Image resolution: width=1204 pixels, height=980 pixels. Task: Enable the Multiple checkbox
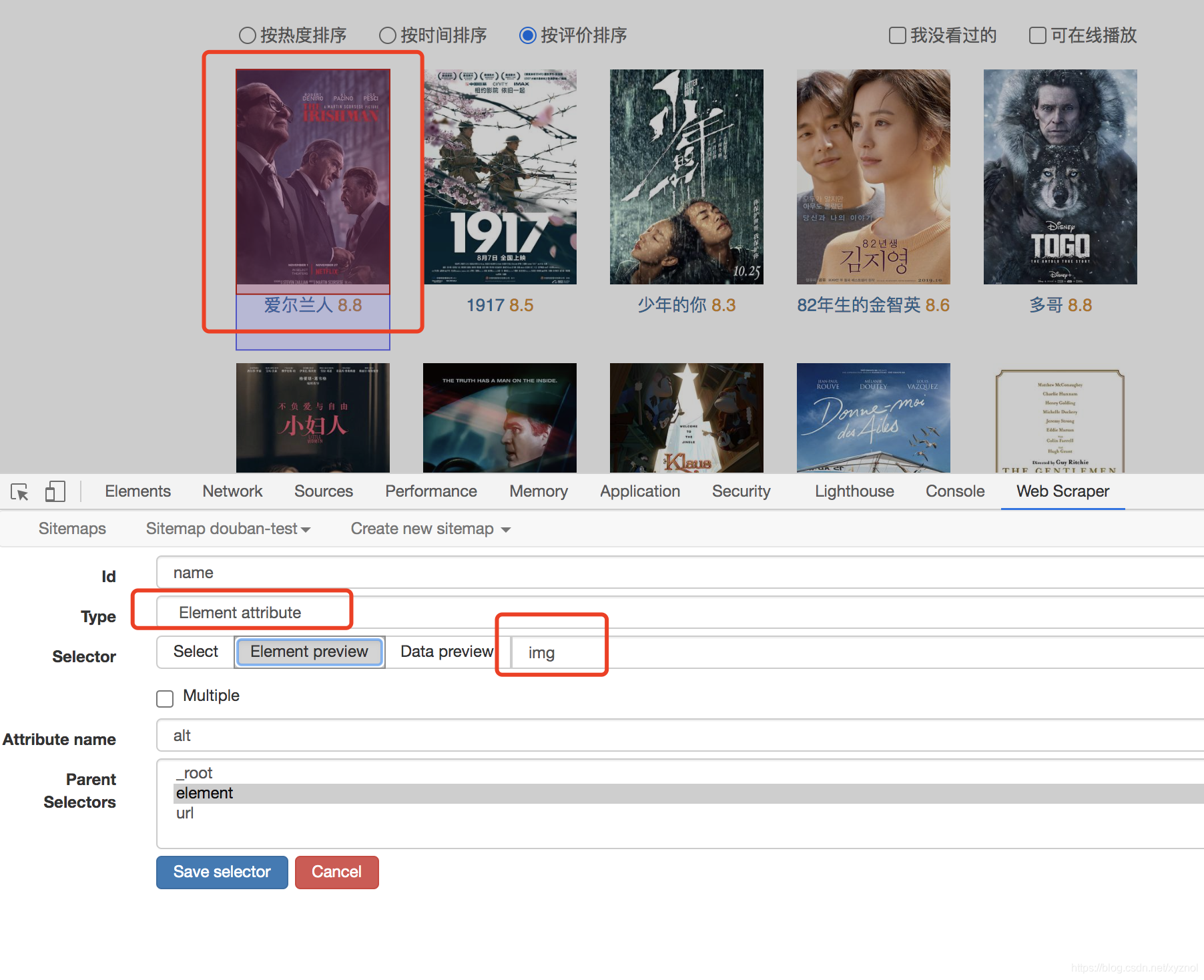click(x=165, y=698)
